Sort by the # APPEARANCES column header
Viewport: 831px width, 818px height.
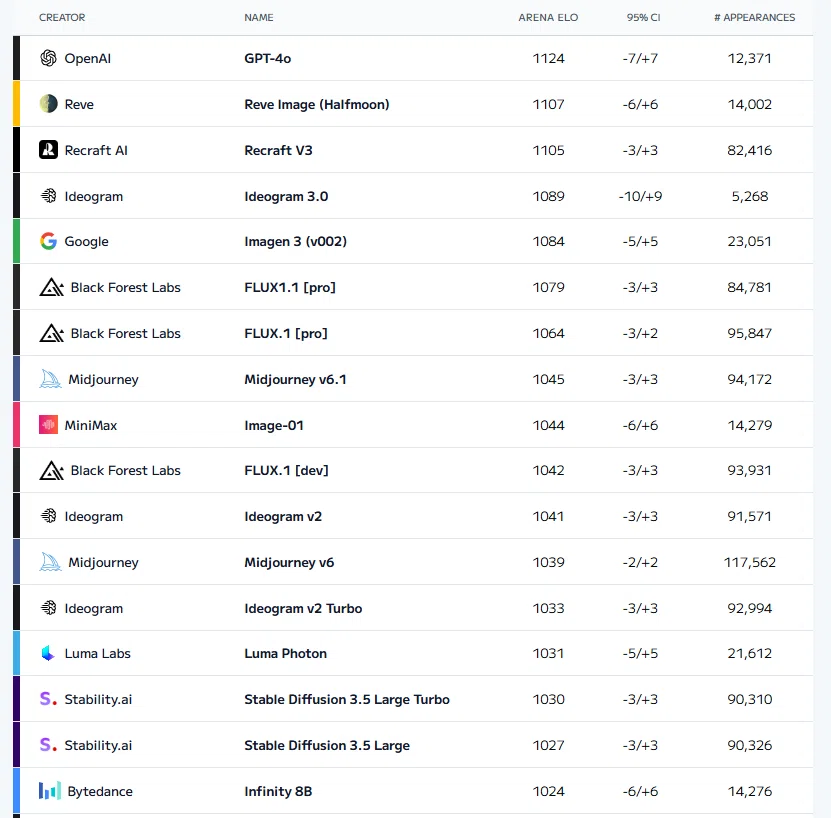point(755,17)
